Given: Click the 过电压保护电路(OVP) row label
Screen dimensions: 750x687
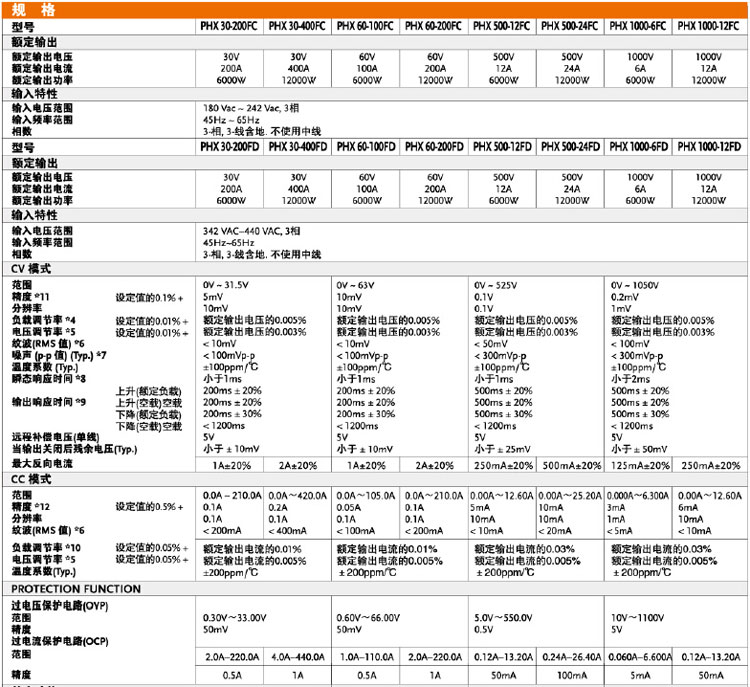Looking at the screenshot, I should point(60,607).
